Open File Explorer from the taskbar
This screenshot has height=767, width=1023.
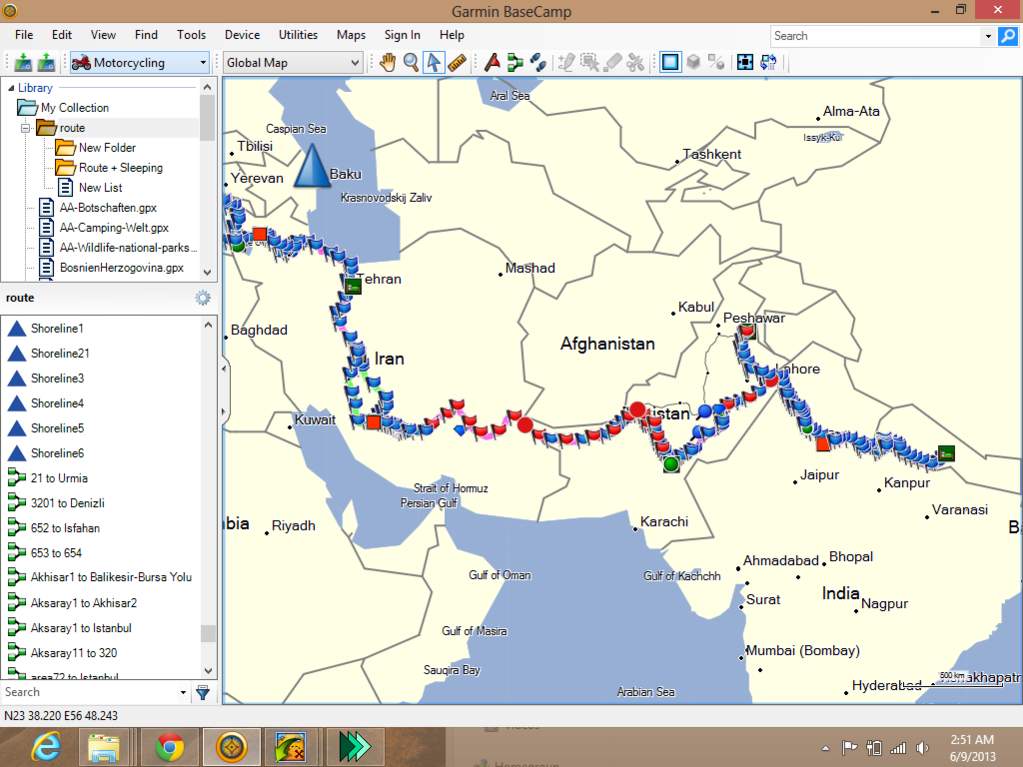[x=104, y=747]
